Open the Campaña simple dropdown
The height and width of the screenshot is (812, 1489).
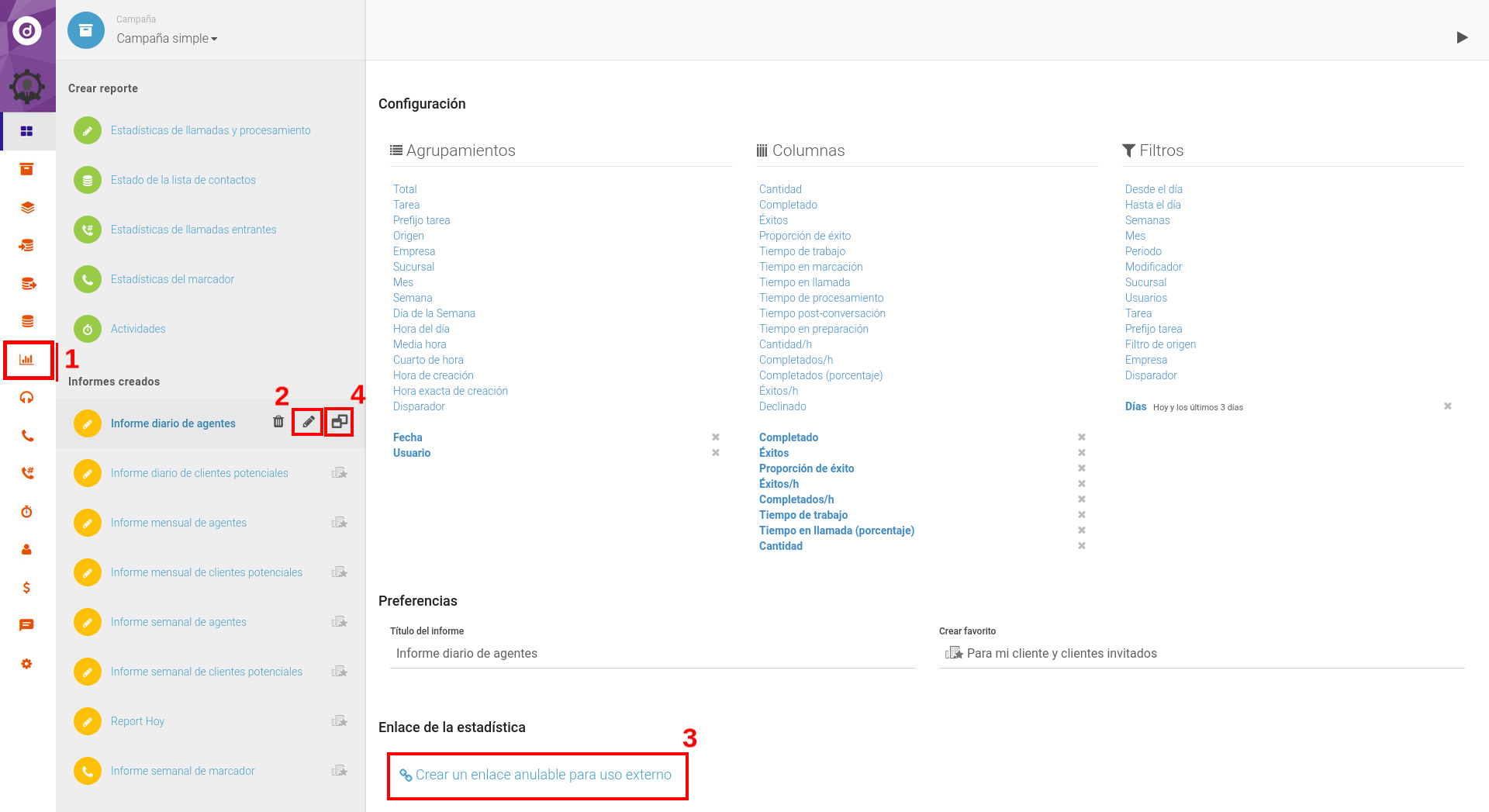[166, 38]
